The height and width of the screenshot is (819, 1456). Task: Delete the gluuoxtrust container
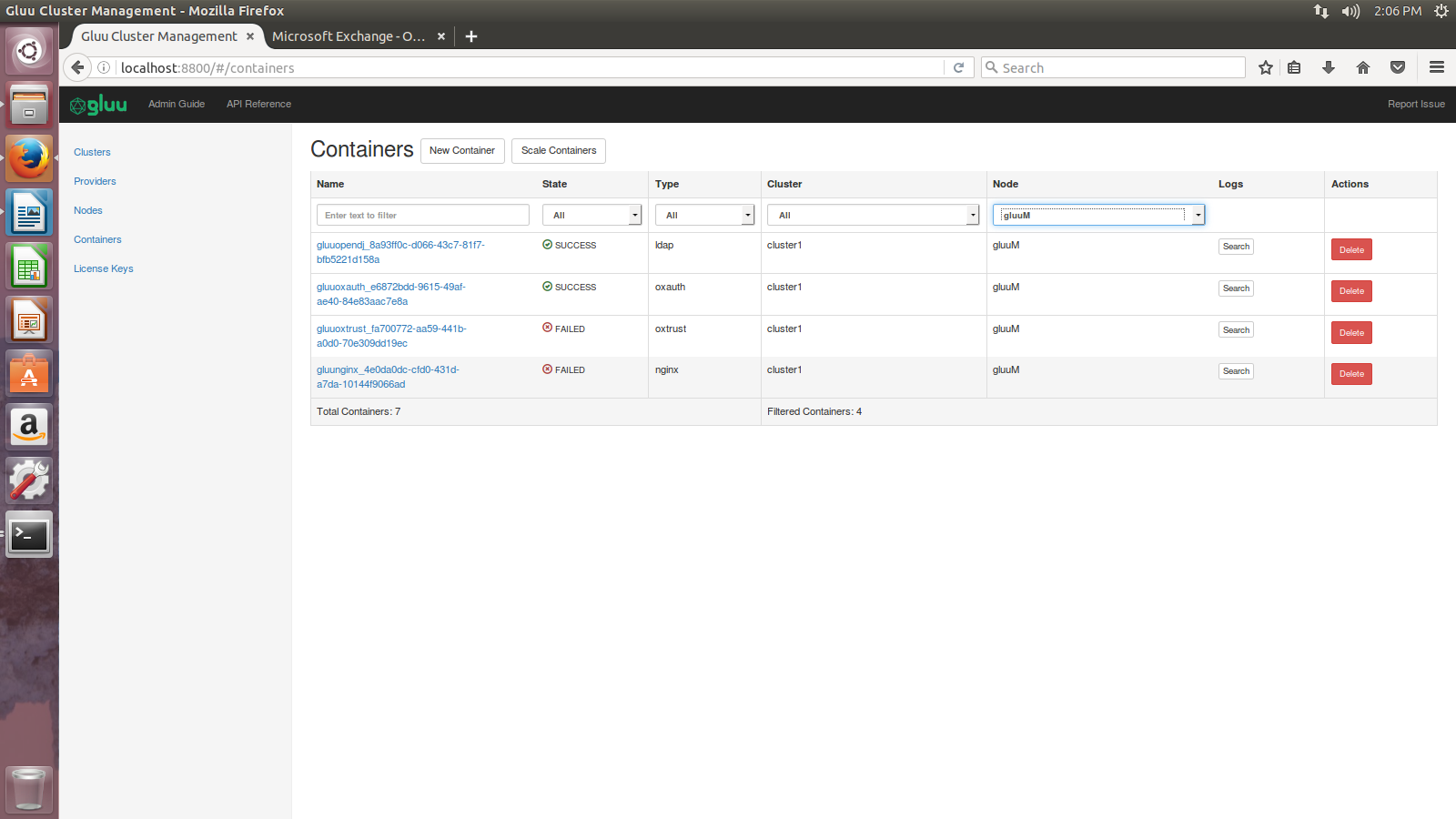pos(1351,333)
